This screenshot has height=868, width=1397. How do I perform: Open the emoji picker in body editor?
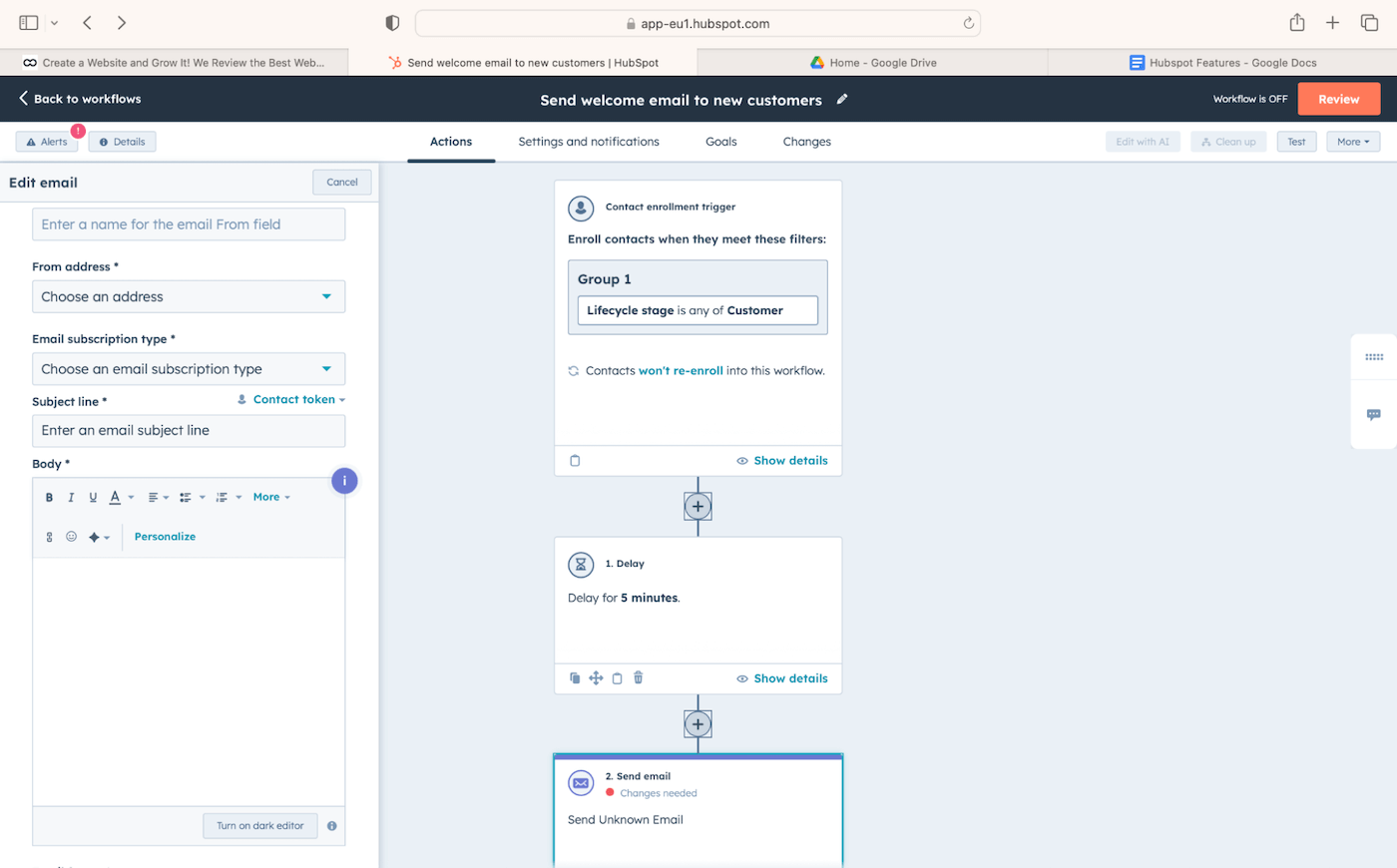pyautogui.click(x=71, y=537)
